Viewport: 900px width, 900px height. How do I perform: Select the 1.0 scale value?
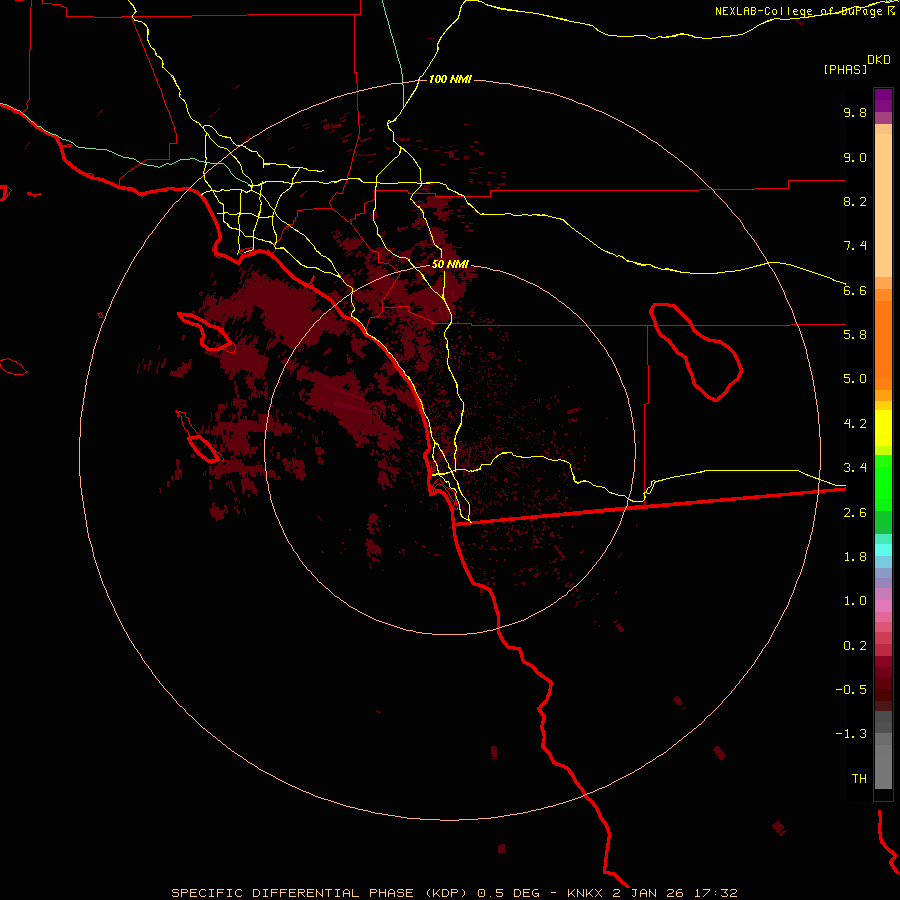[855, 601]
